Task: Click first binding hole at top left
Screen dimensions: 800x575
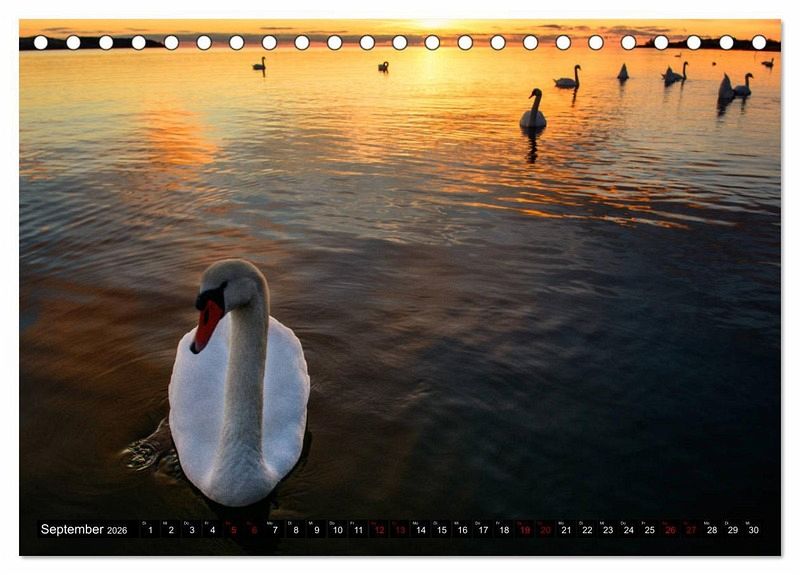Action: 41,42
